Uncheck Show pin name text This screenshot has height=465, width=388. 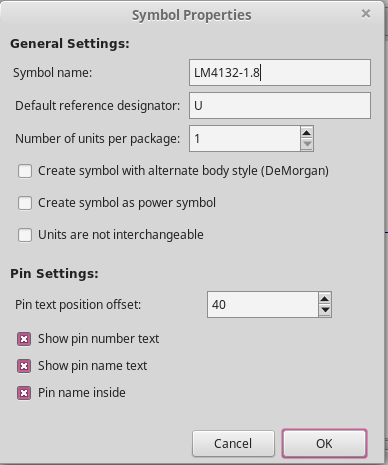pyautogui.click(x=24, y=366)
